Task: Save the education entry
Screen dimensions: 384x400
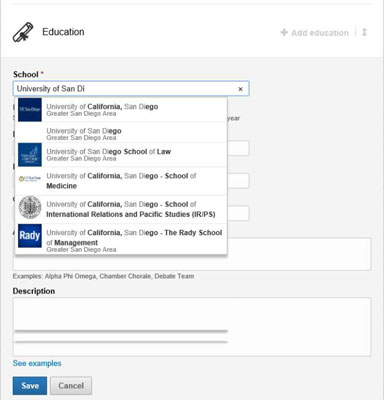Action: coord(30,386)
